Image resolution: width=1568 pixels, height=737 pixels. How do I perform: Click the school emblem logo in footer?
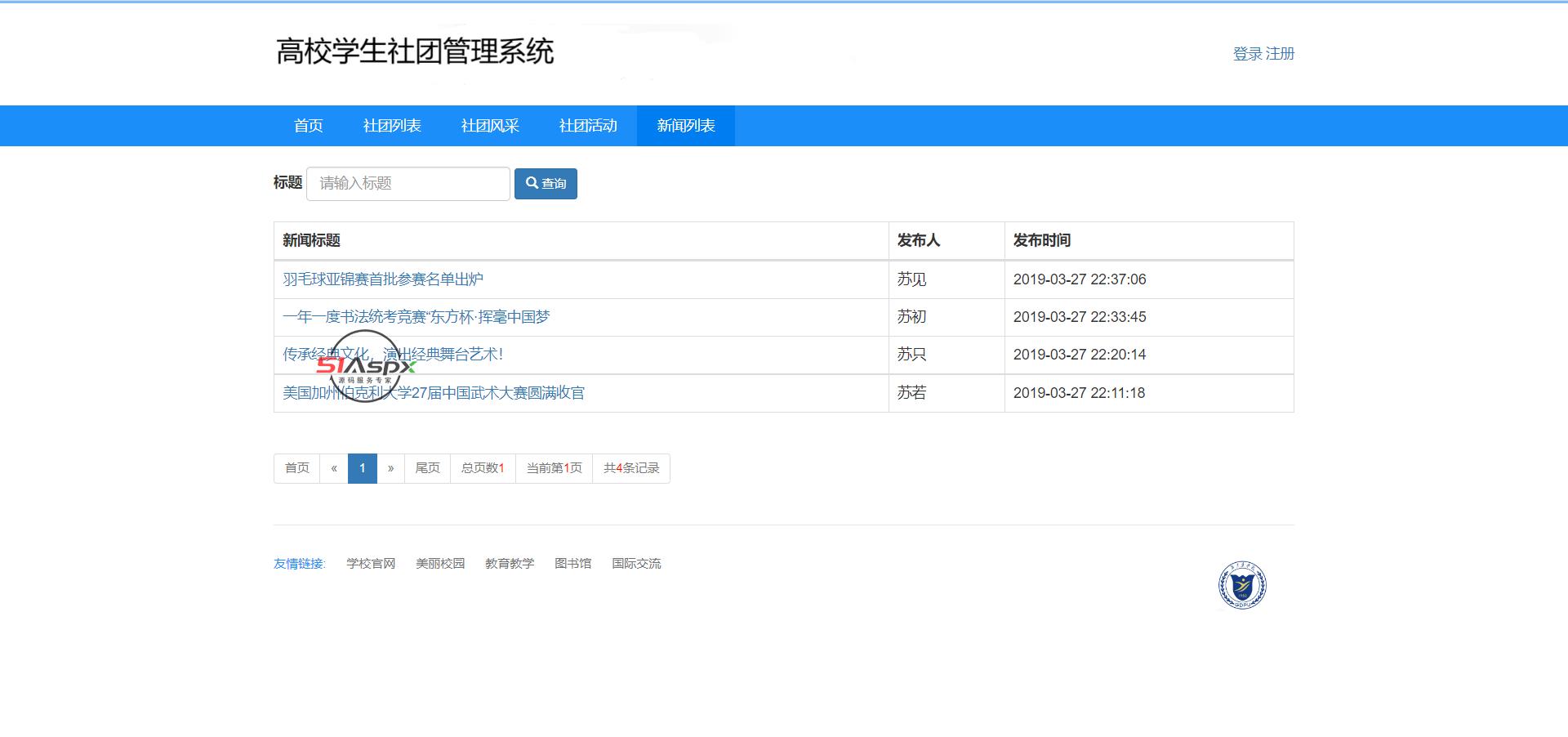[x=1241, y=585]
